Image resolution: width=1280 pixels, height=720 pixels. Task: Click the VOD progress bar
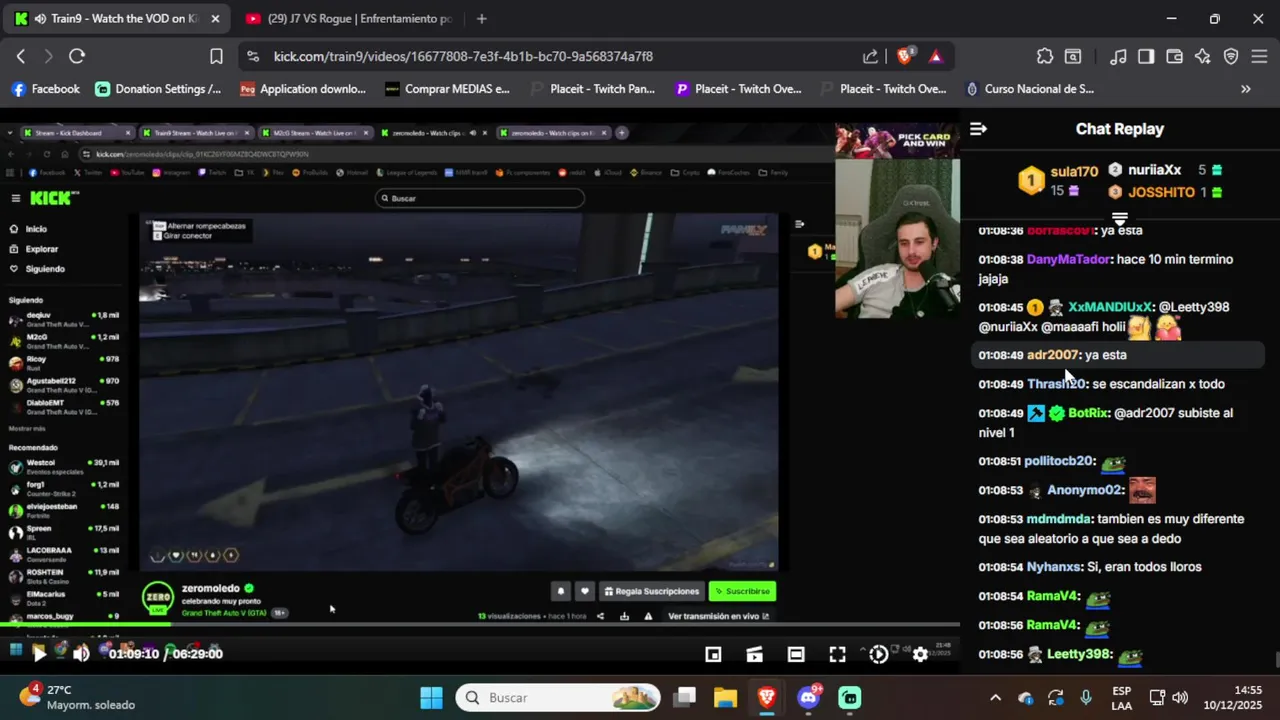point(480,625)
